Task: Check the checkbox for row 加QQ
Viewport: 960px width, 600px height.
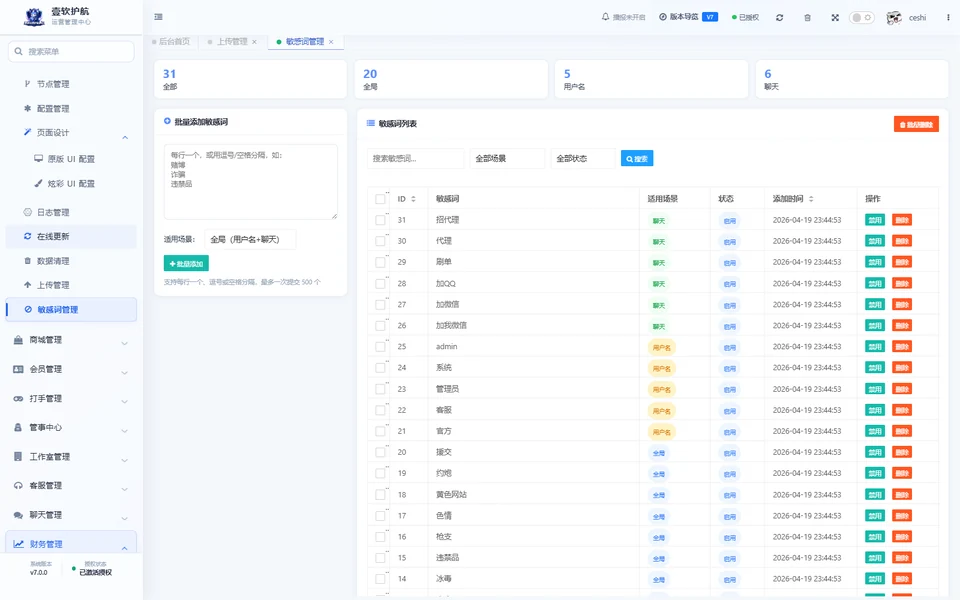Action: tap(380, 283)
